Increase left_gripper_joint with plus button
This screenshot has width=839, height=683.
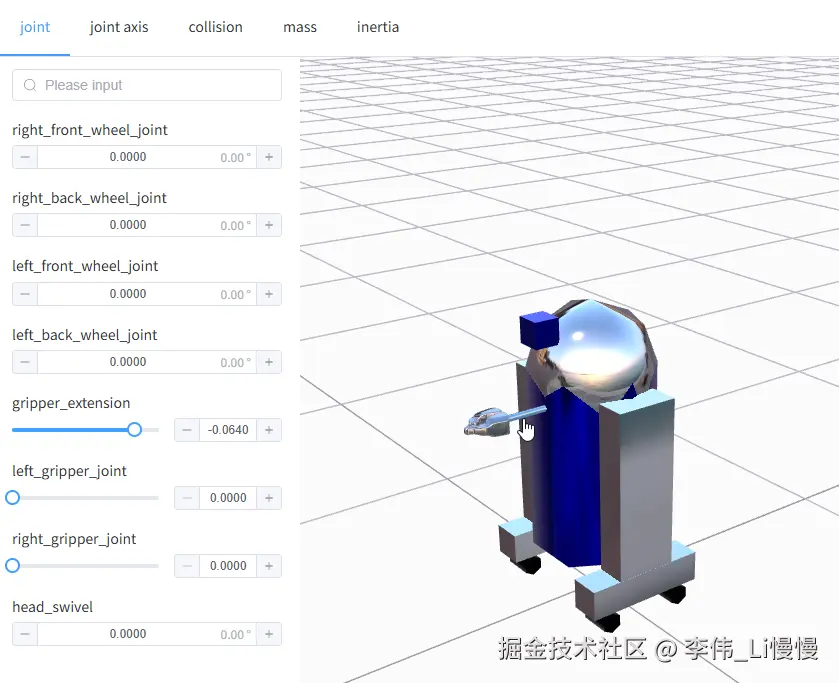point(269,498)
